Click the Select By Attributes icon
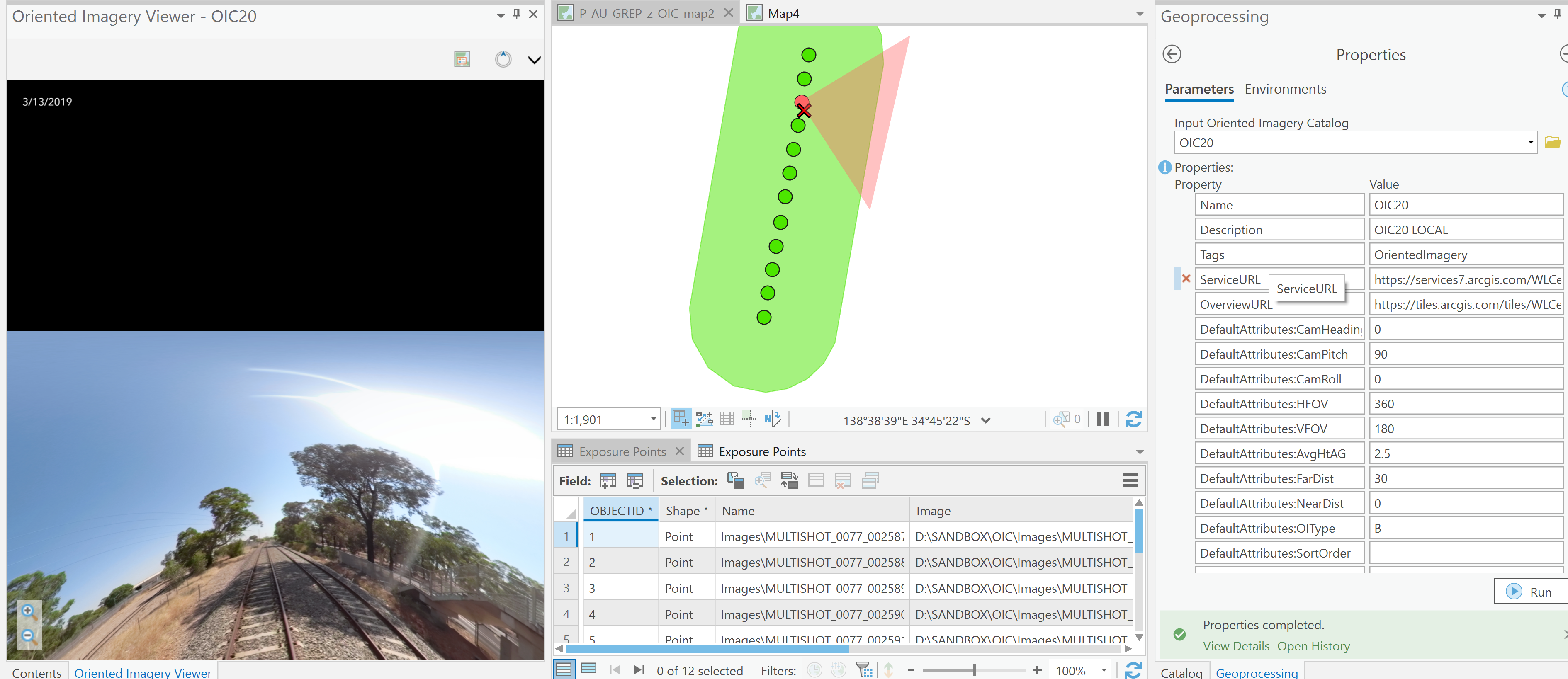1568x679 pixels. (735, 481)
